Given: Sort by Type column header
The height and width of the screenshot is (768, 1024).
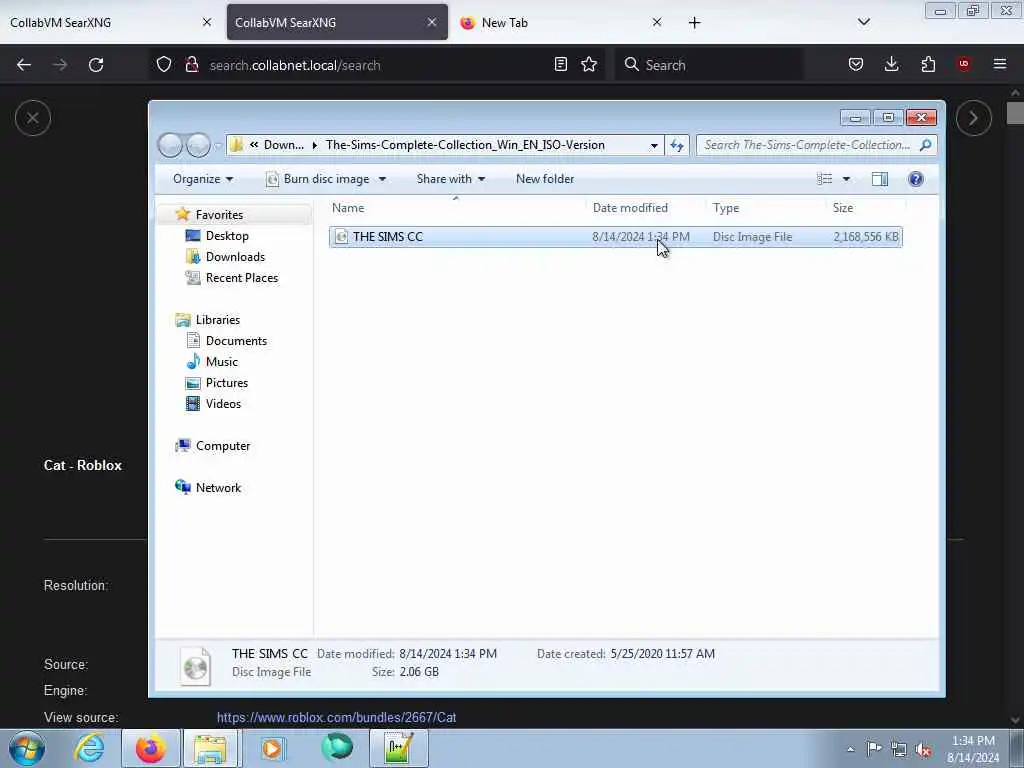Looking at the screenshot, I should (766, 208).
